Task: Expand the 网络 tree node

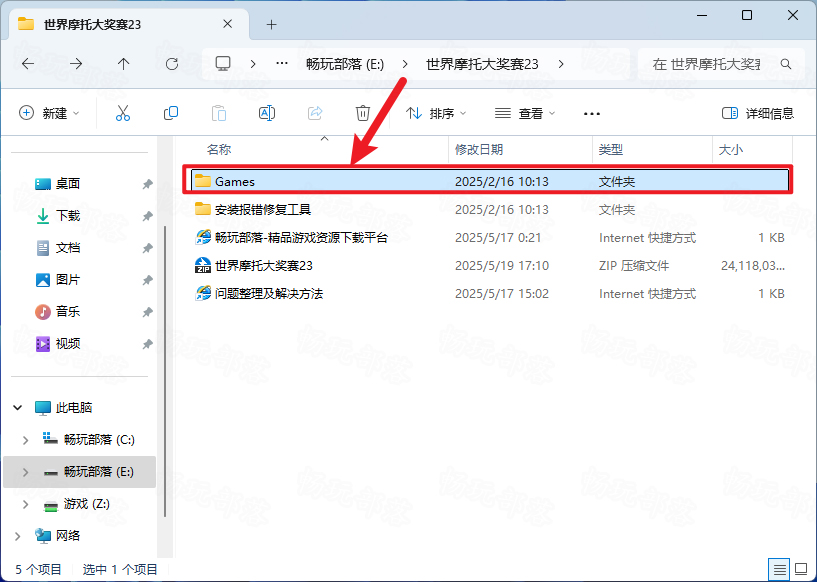Action: point(18,536)
